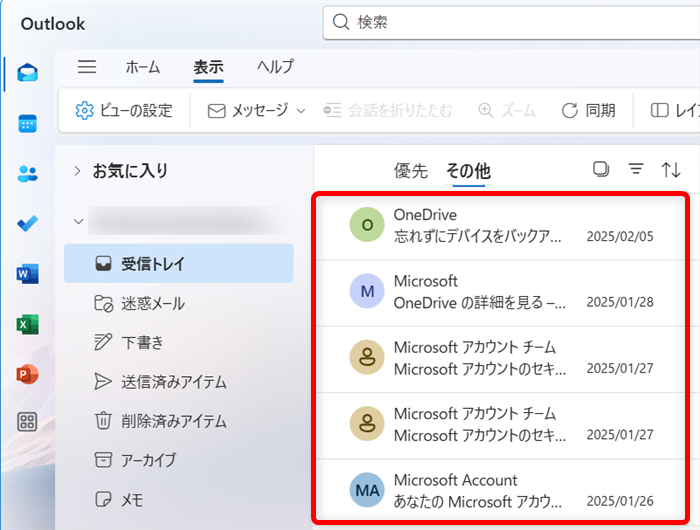Click the Microsoft sender avatar M

coord(367,291)
